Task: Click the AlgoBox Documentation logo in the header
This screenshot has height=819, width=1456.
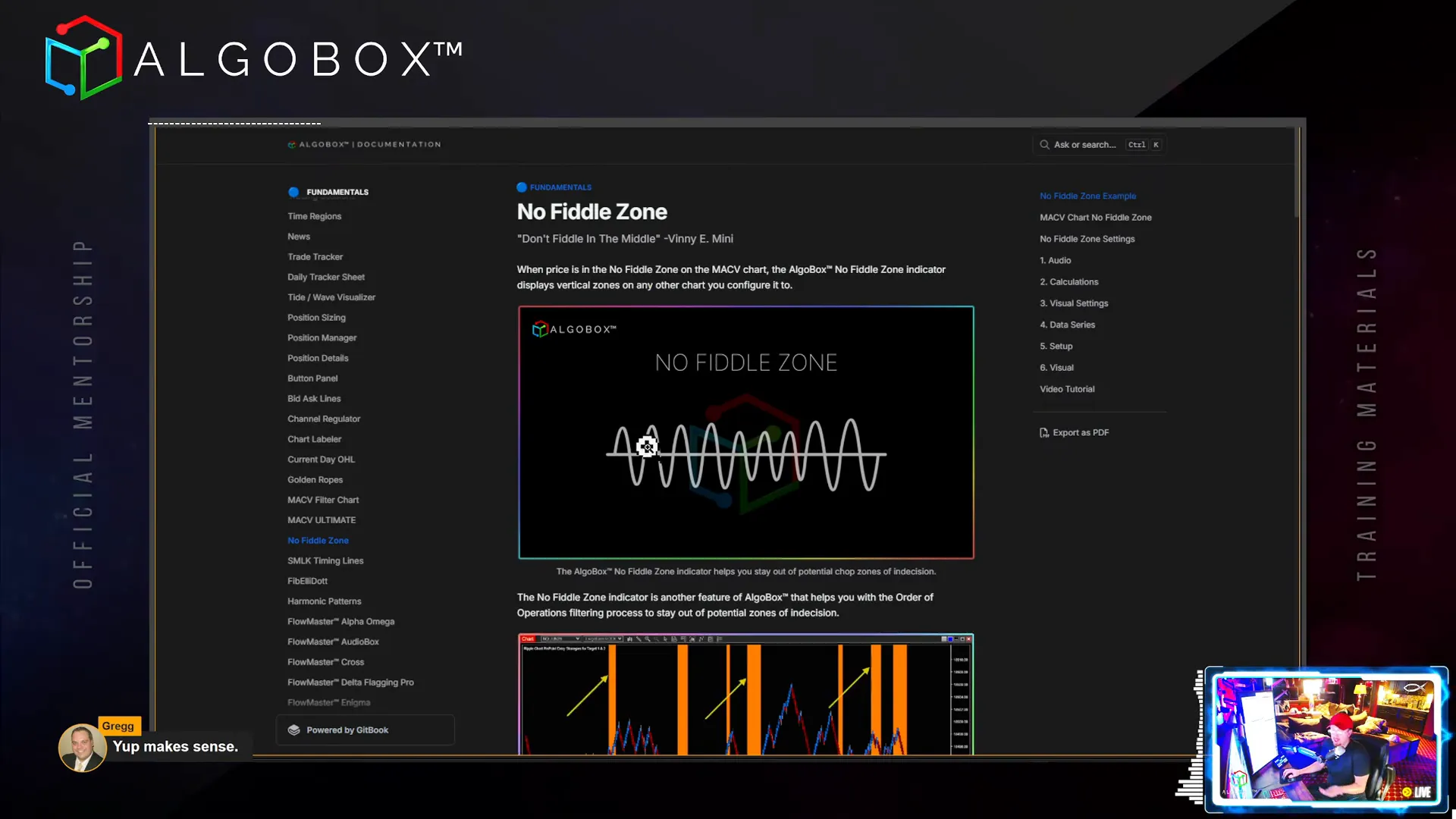Action: click(x=364, y=144)
